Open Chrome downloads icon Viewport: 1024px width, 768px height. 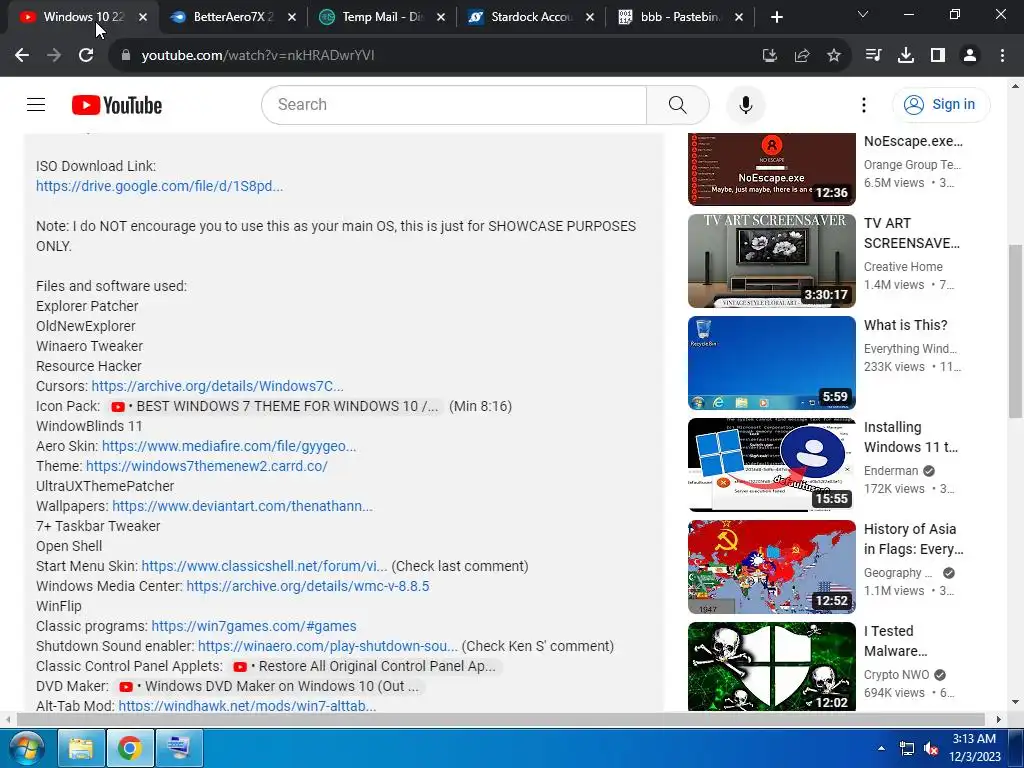[x=906, y=56]
